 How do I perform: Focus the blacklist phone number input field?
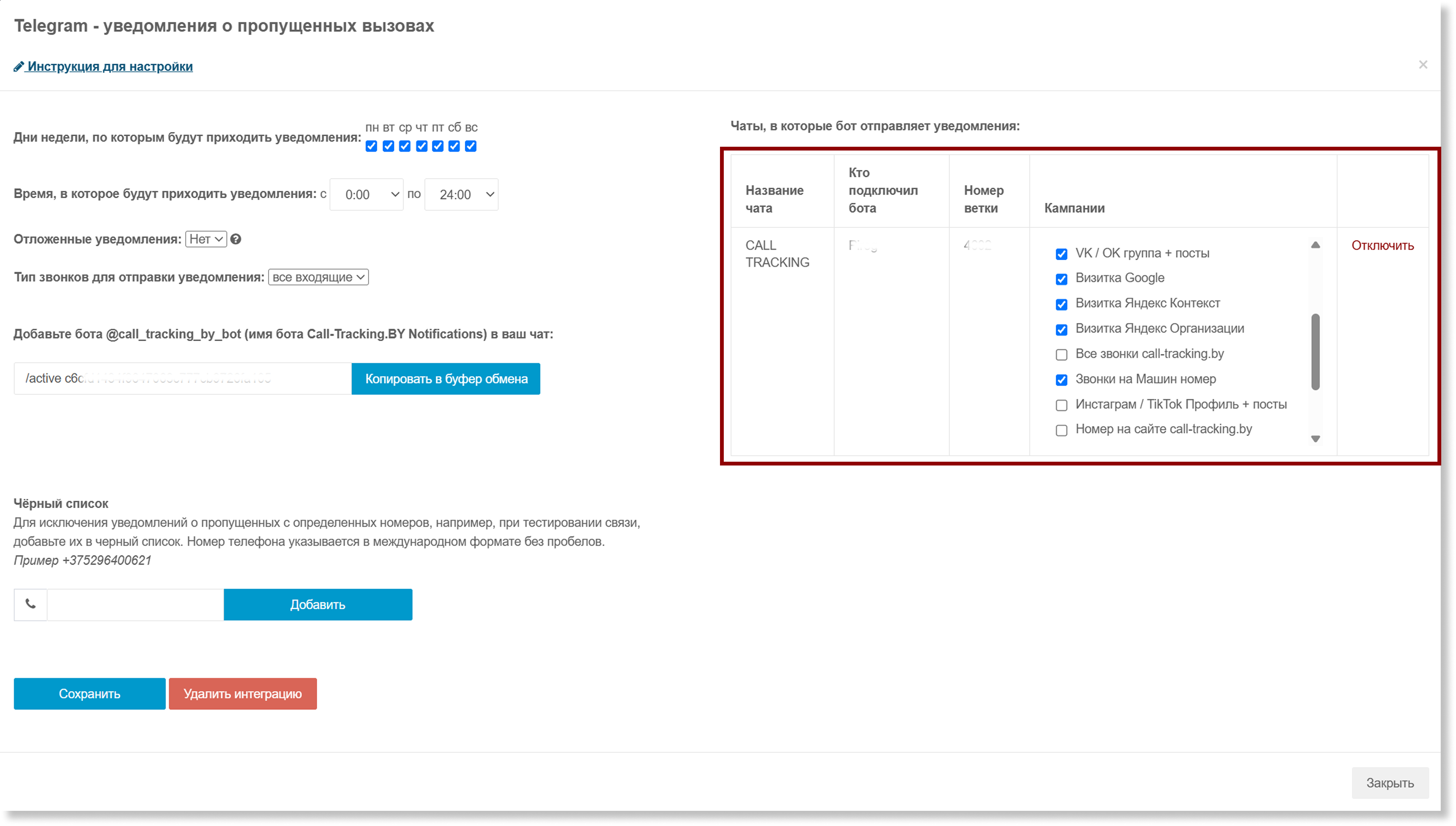click(x=136, y=605)
